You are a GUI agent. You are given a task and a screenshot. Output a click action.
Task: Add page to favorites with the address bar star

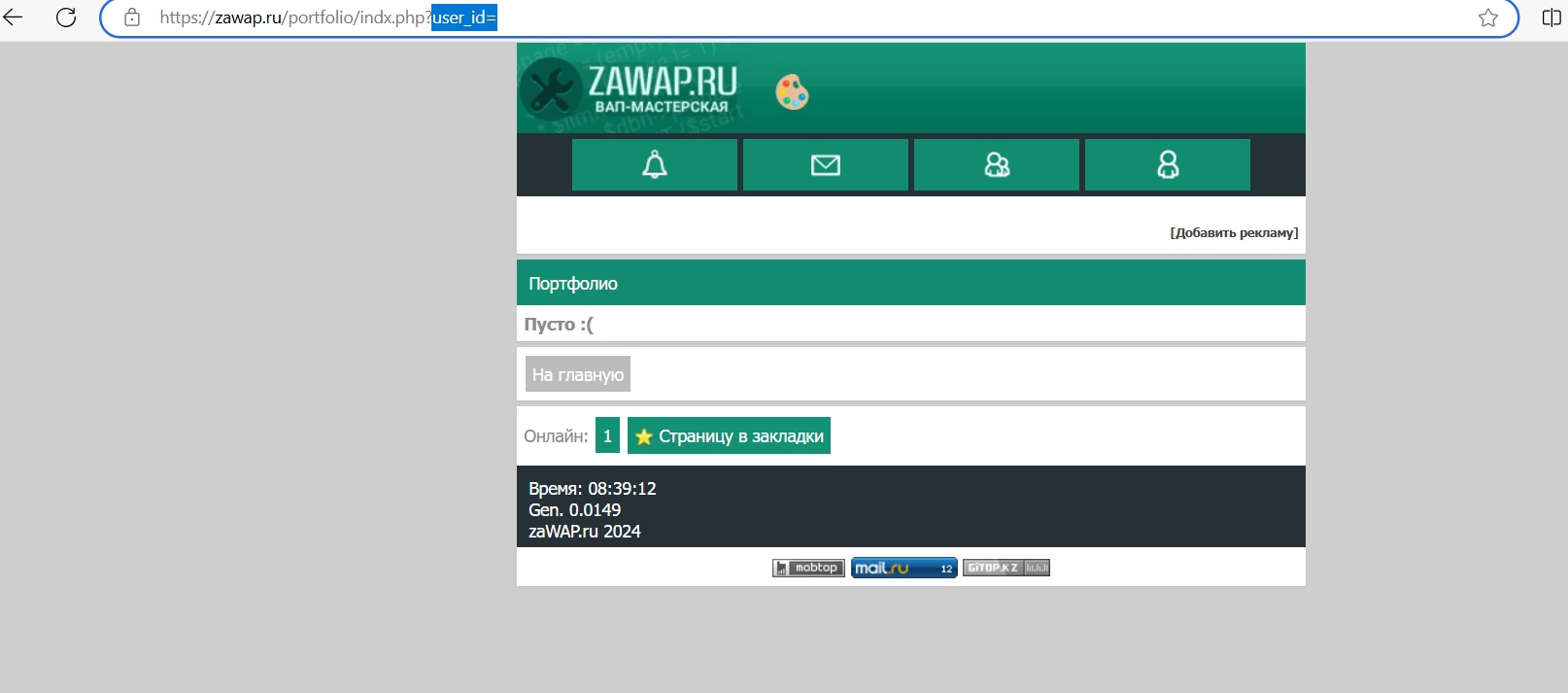[x=1487, y=17]
